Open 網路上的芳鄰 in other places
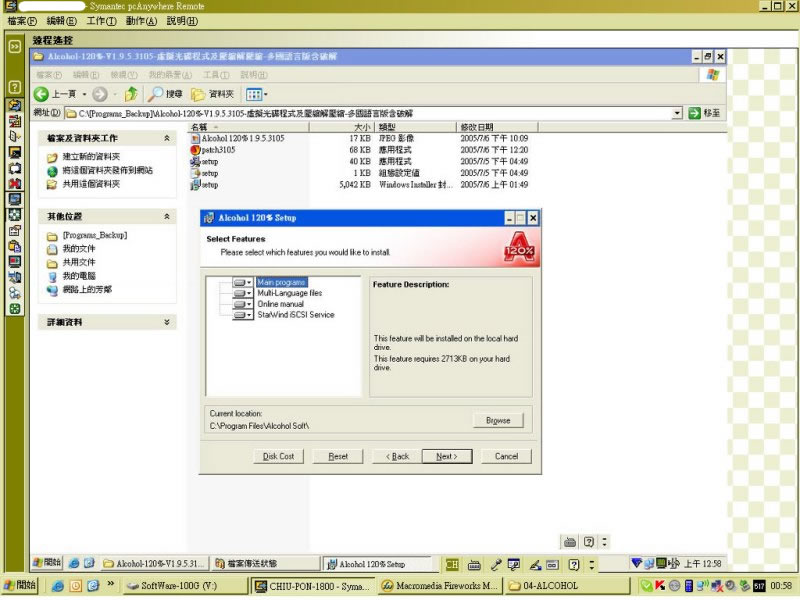The width and height of the screenshot is (800, 600). [87, 290]
